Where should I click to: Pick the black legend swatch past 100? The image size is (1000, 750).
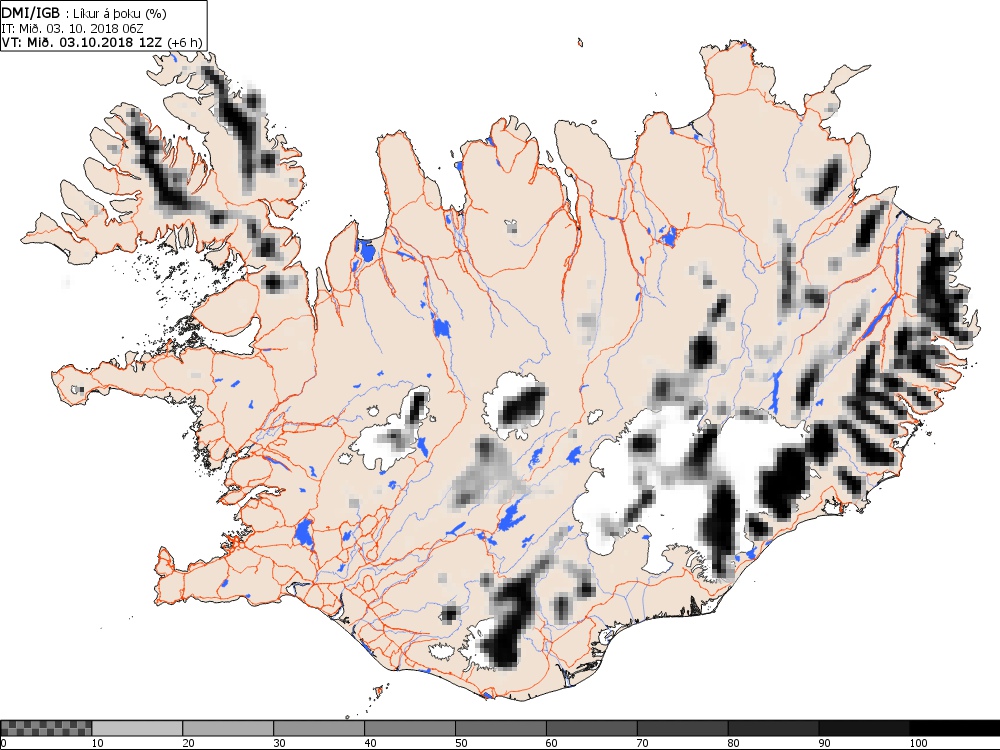pos(955,728)
